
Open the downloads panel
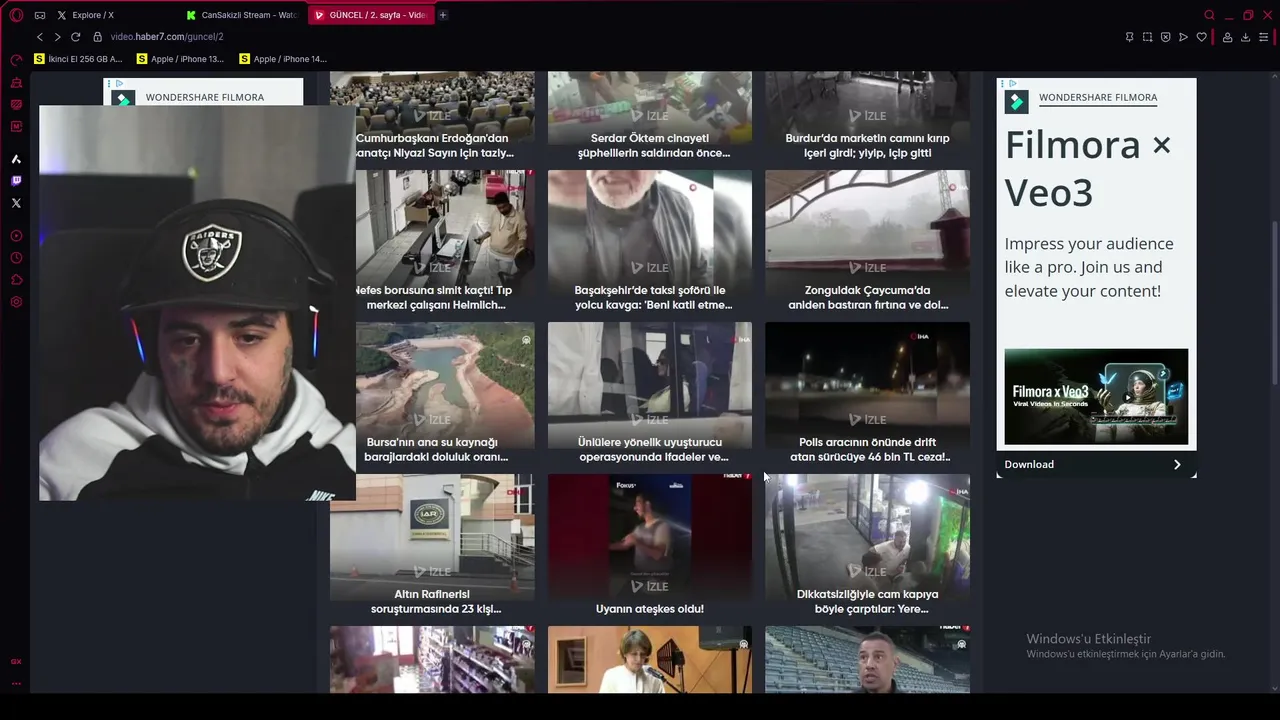point(1245,37)
